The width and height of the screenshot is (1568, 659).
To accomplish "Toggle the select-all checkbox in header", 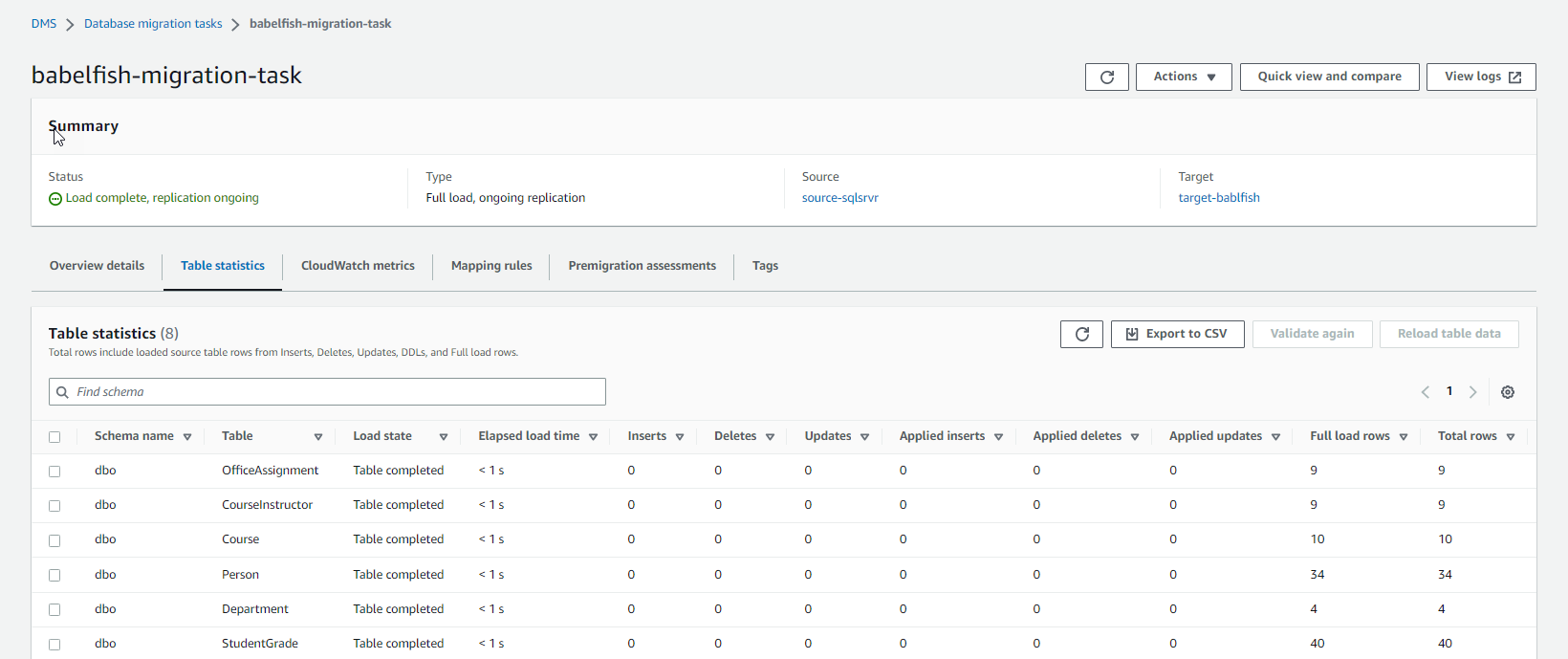I will 54,437.
